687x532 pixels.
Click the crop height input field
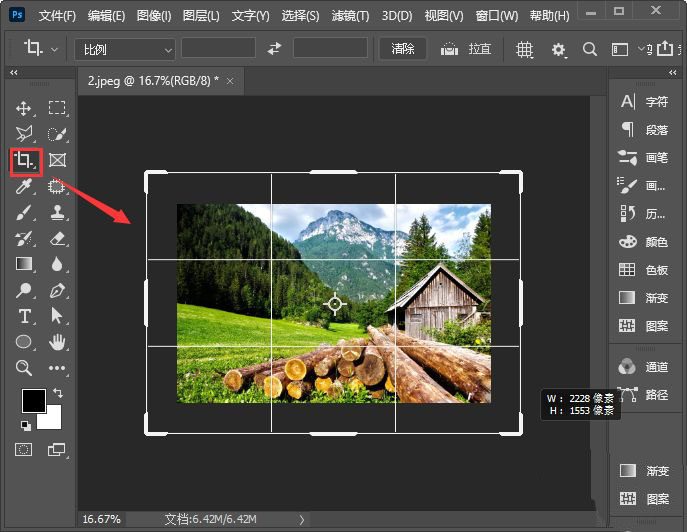click(x=330, y=48)
